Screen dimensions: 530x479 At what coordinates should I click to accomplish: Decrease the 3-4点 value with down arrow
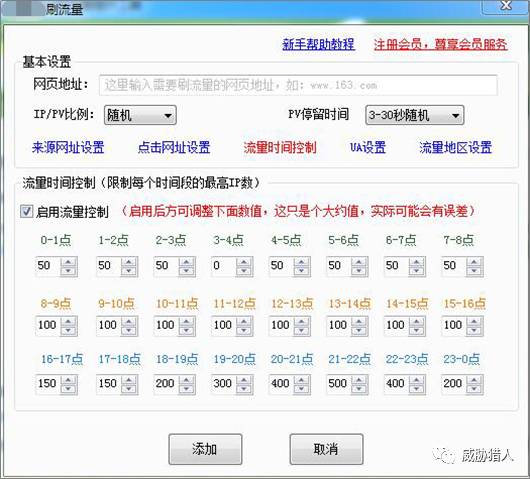244,271
